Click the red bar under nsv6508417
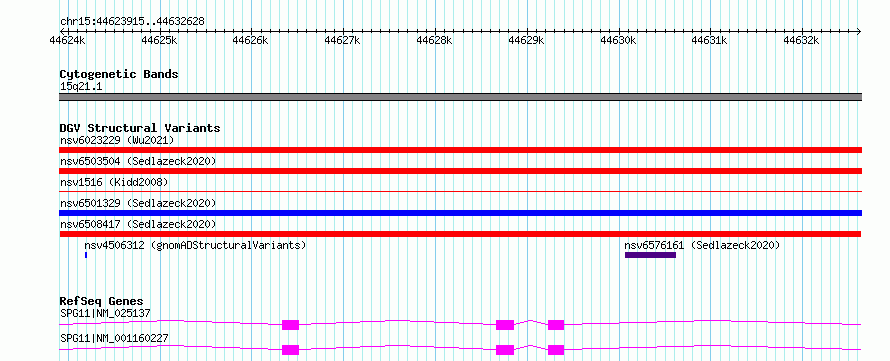Viewport: 890px width, 361px height. tap(460, 234)
